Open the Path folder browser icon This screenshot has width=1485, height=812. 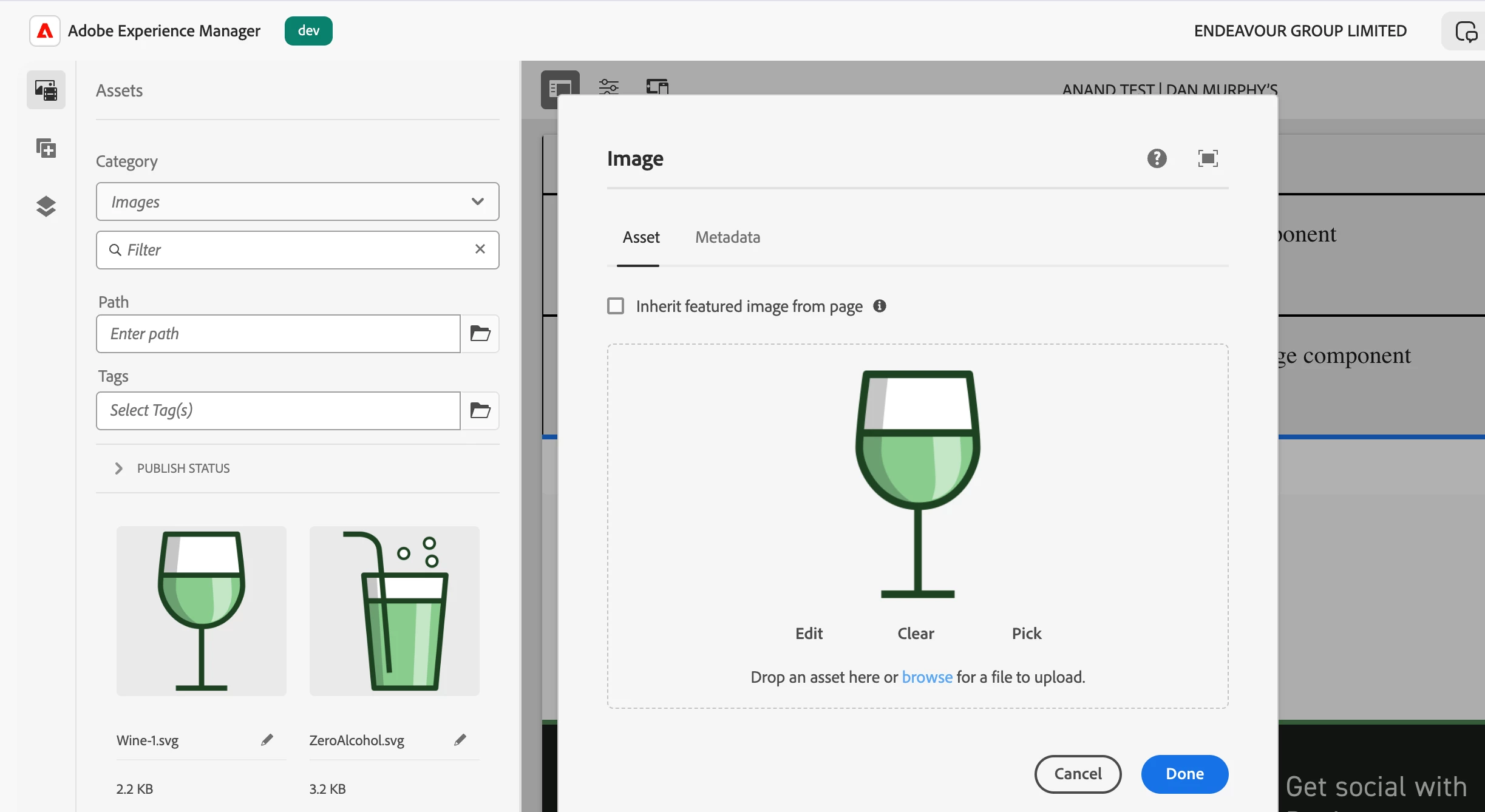tap(480, 333)
